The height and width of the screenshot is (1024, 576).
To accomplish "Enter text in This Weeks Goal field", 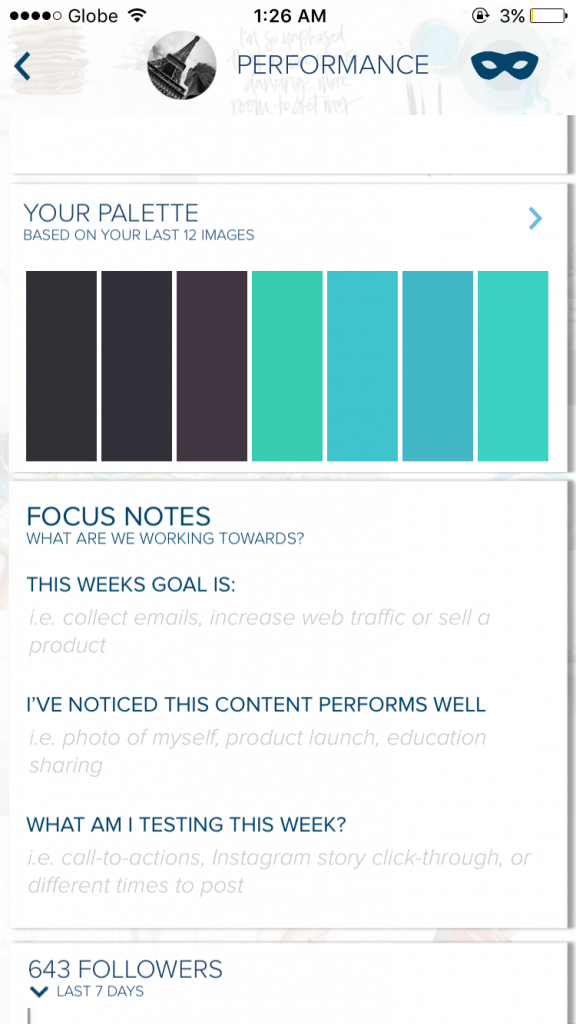I will [x=287, y=632].
